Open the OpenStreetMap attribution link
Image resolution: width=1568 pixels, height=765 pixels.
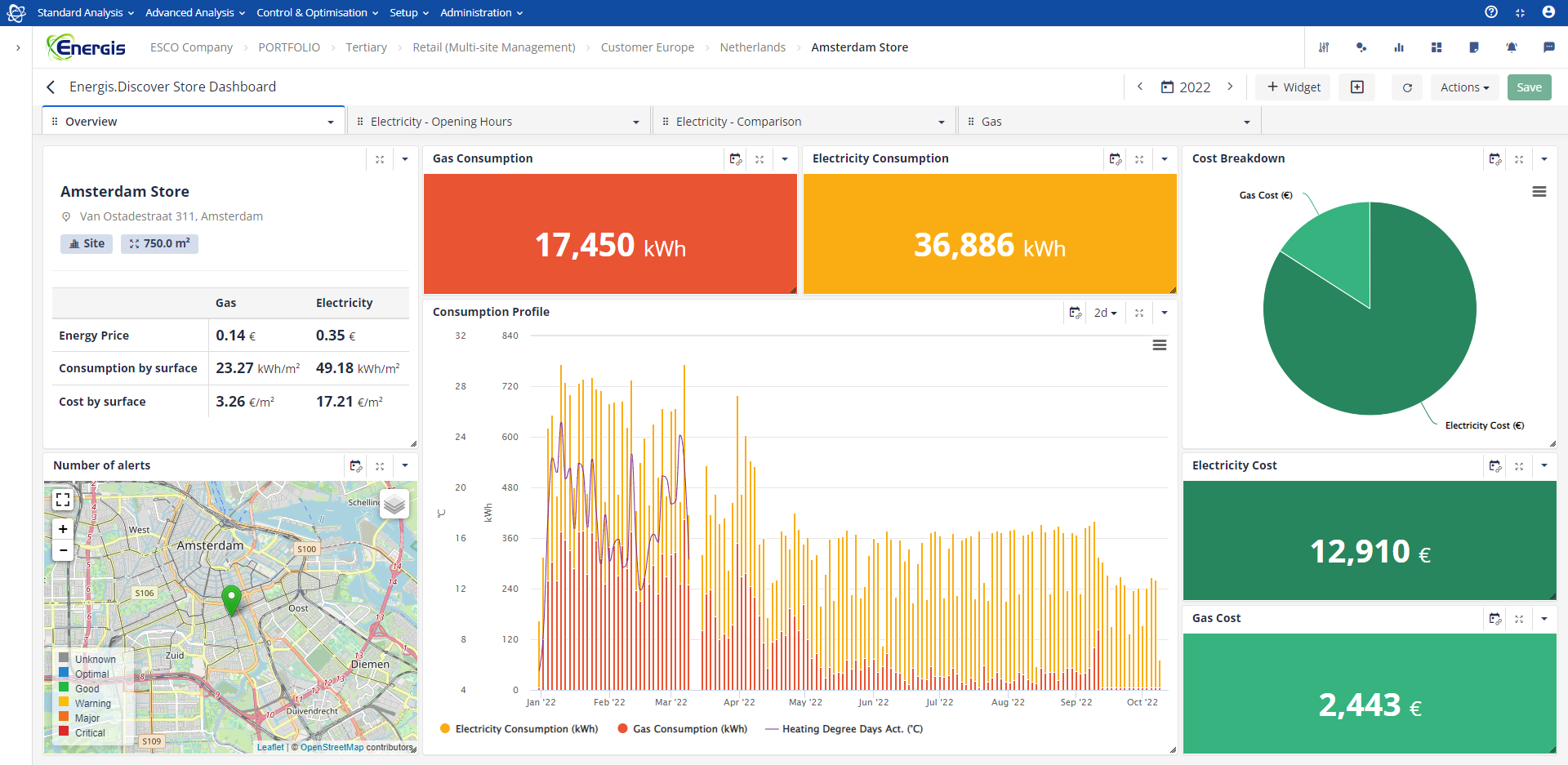[332, 747]
